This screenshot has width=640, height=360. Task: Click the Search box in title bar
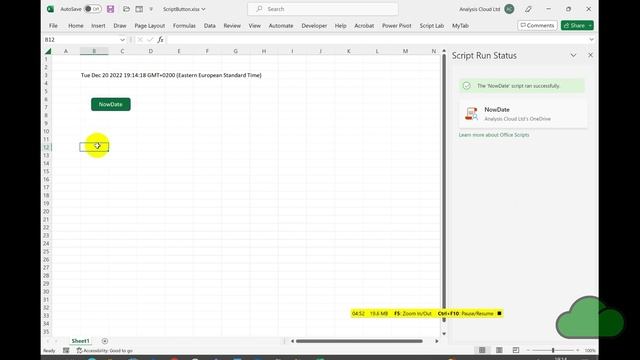click(x=322, y=9)
